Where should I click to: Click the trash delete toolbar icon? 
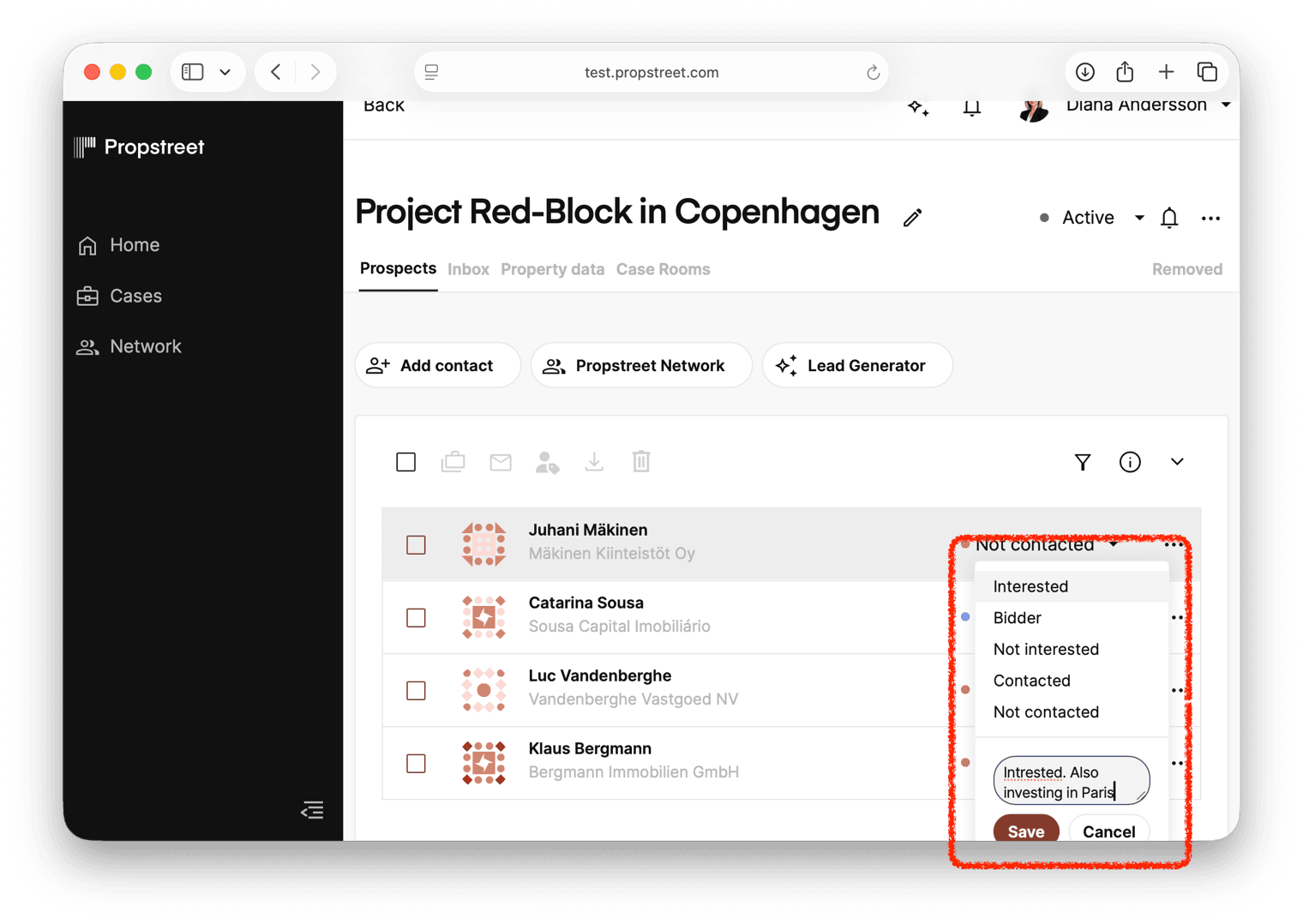[x=641, y=462]
